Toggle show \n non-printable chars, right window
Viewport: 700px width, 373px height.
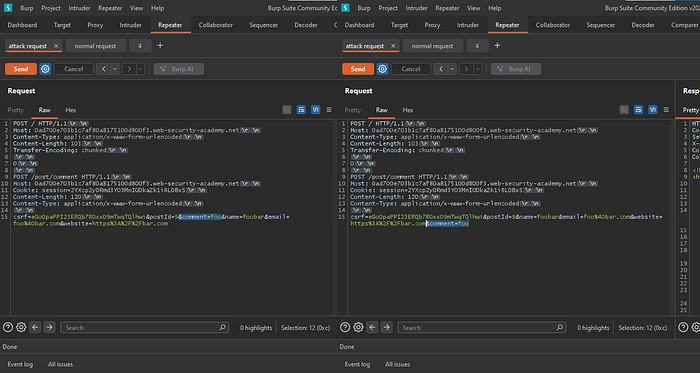pyautogui.click(x=653, y=110)
